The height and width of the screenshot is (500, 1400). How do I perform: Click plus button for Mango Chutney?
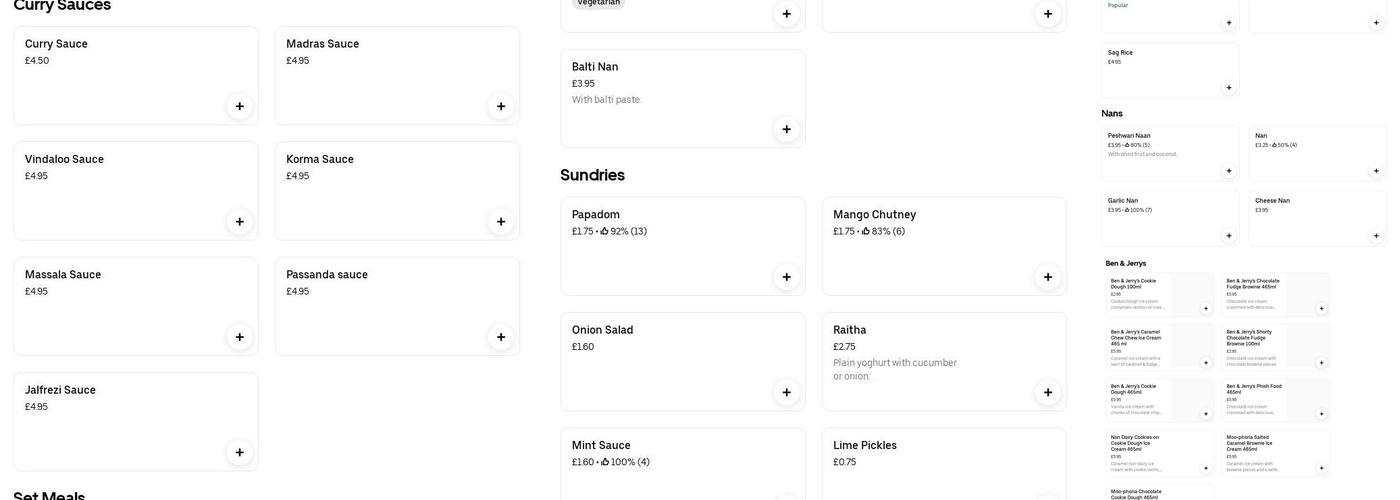coord(1048,277)
